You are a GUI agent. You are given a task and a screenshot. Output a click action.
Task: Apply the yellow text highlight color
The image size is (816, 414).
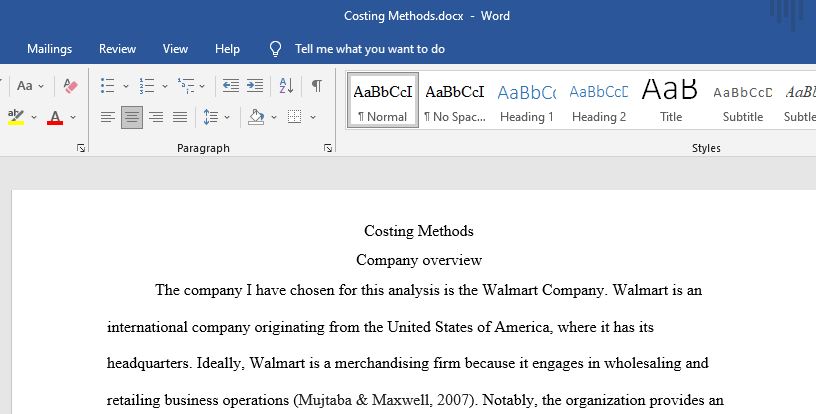16,117
